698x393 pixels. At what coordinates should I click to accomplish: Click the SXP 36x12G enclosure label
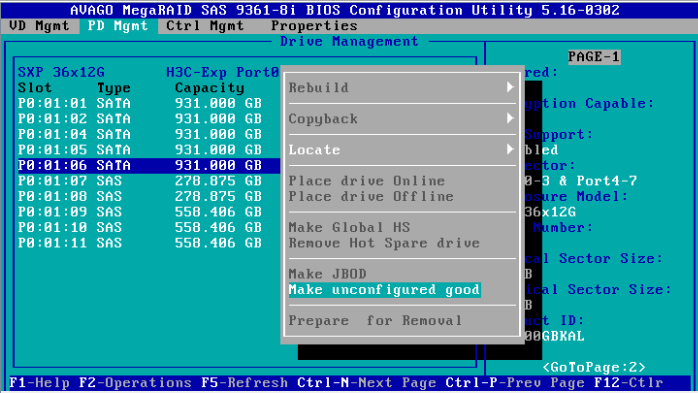pyautogui.click(x=61, y=72)
